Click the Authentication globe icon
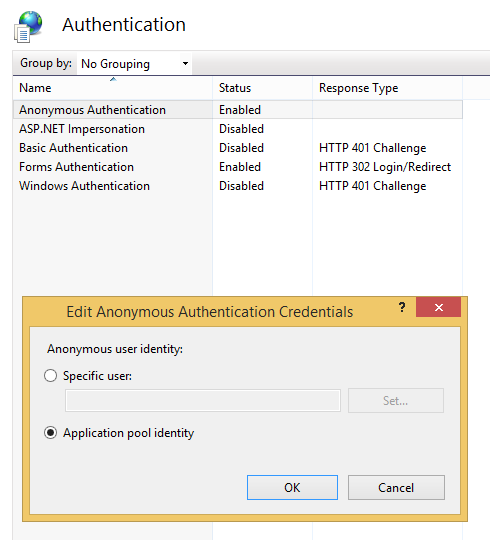490x540 pixels. pos(28,27)
